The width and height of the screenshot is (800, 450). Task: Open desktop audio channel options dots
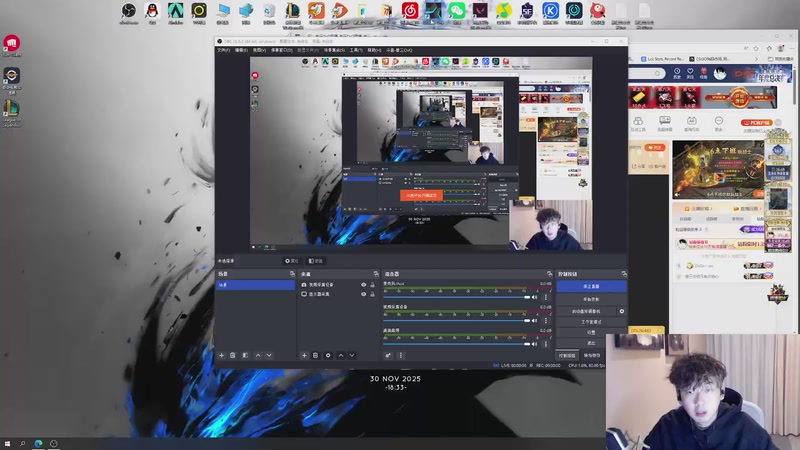[x=545, y=344]
